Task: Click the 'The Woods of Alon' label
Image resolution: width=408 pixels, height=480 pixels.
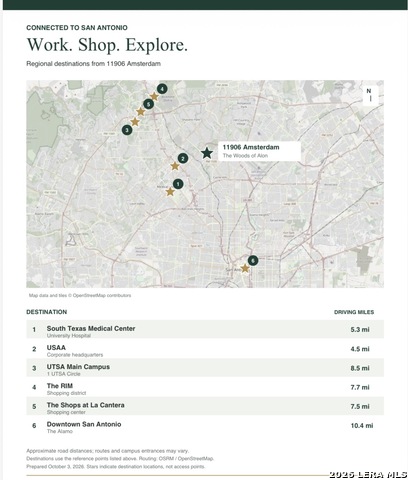Action: 245,156
